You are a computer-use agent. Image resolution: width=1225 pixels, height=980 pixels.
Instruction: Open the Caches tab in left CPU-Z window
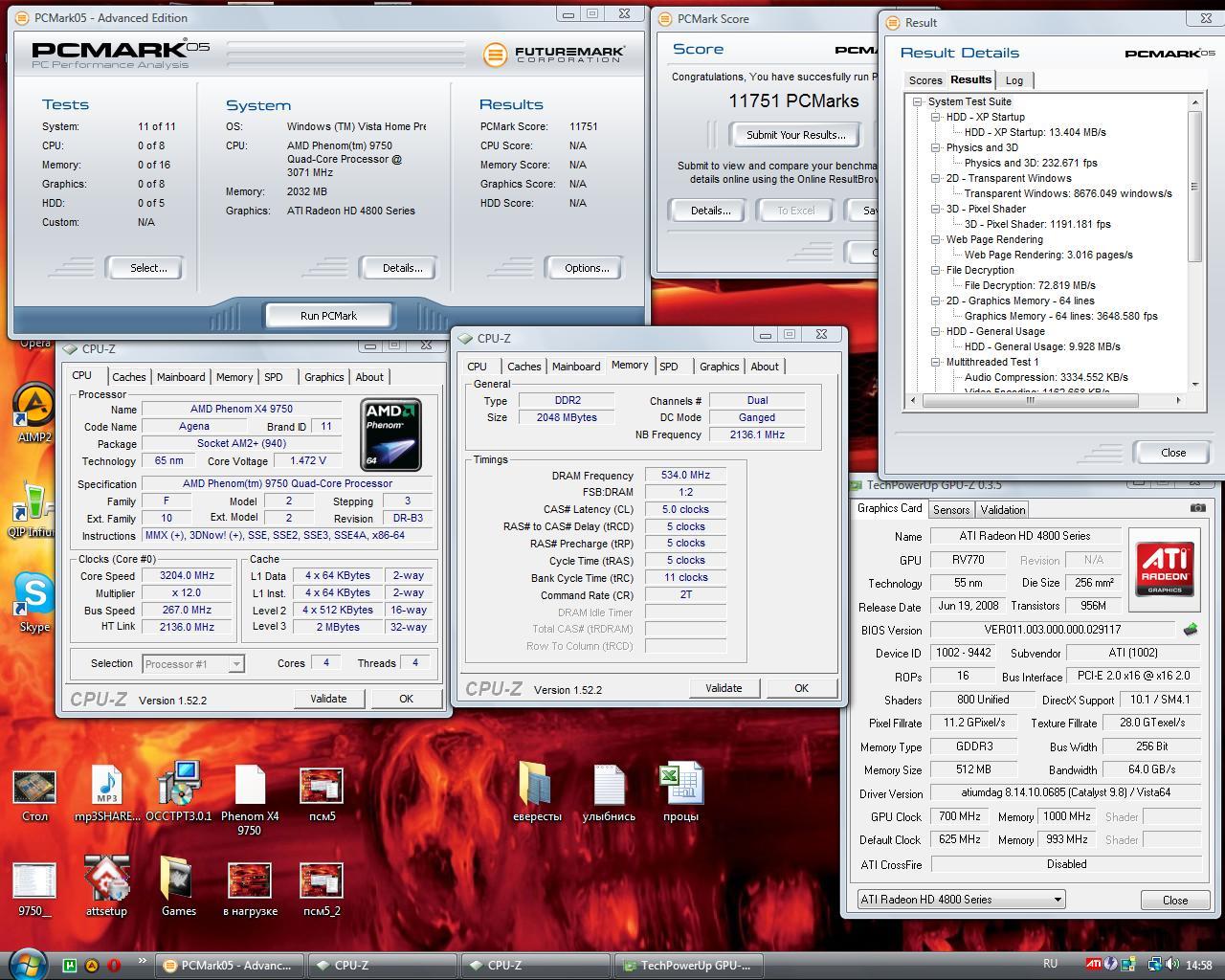click(128, 377)
